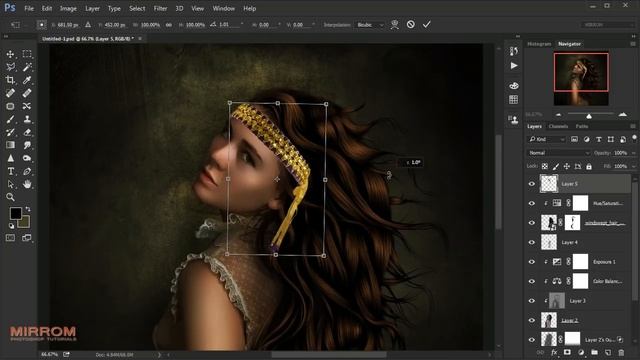Switch to the Paths tab
Image resolution: width=640 pixels, height=360 pixels.
tap(582, 127)
